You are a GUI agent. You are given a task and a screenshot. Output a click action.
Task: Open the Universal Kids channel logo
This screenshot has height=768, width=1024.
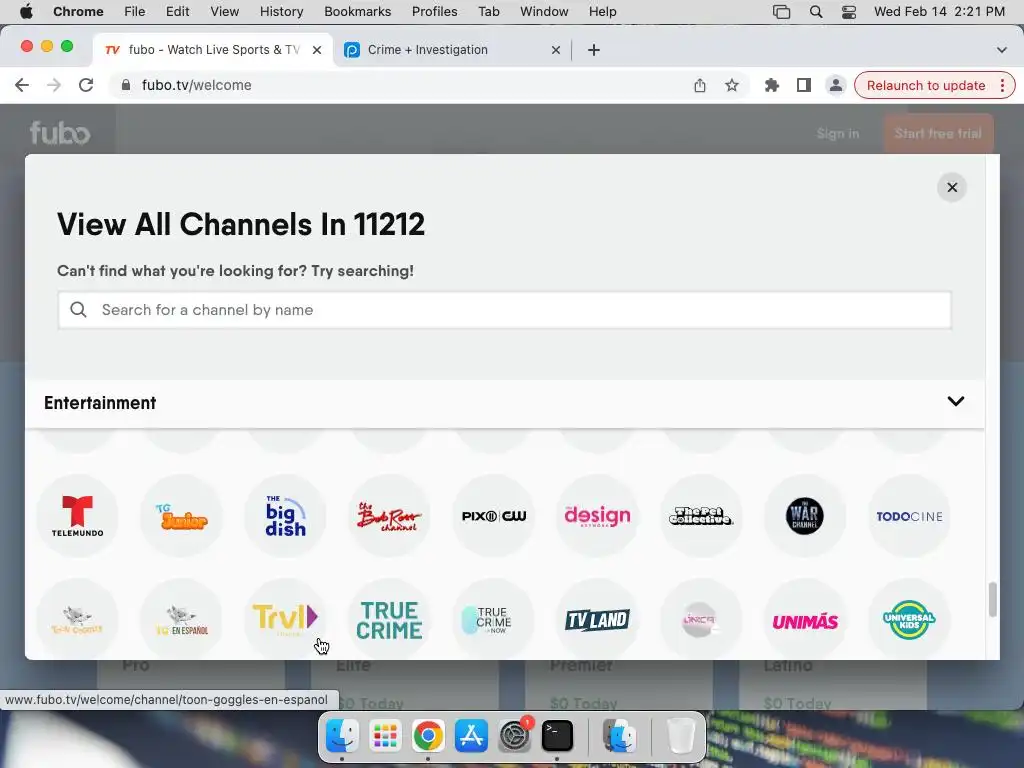909,619
